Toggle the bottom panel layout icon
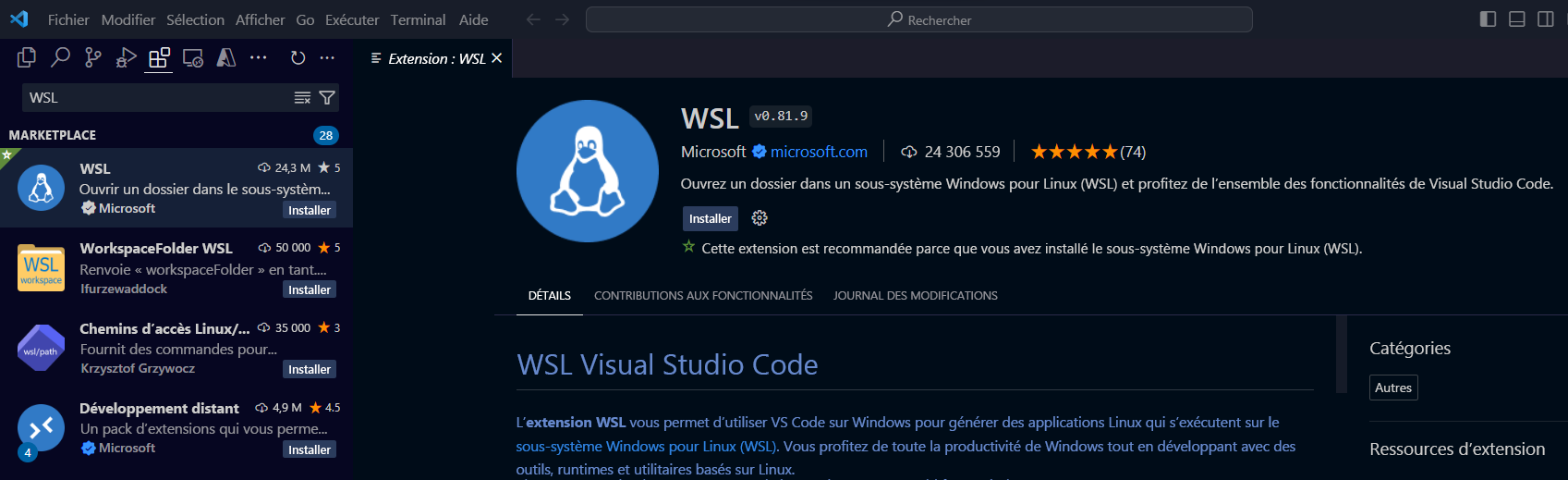 pyautogui.click(x=1517, y=19)
